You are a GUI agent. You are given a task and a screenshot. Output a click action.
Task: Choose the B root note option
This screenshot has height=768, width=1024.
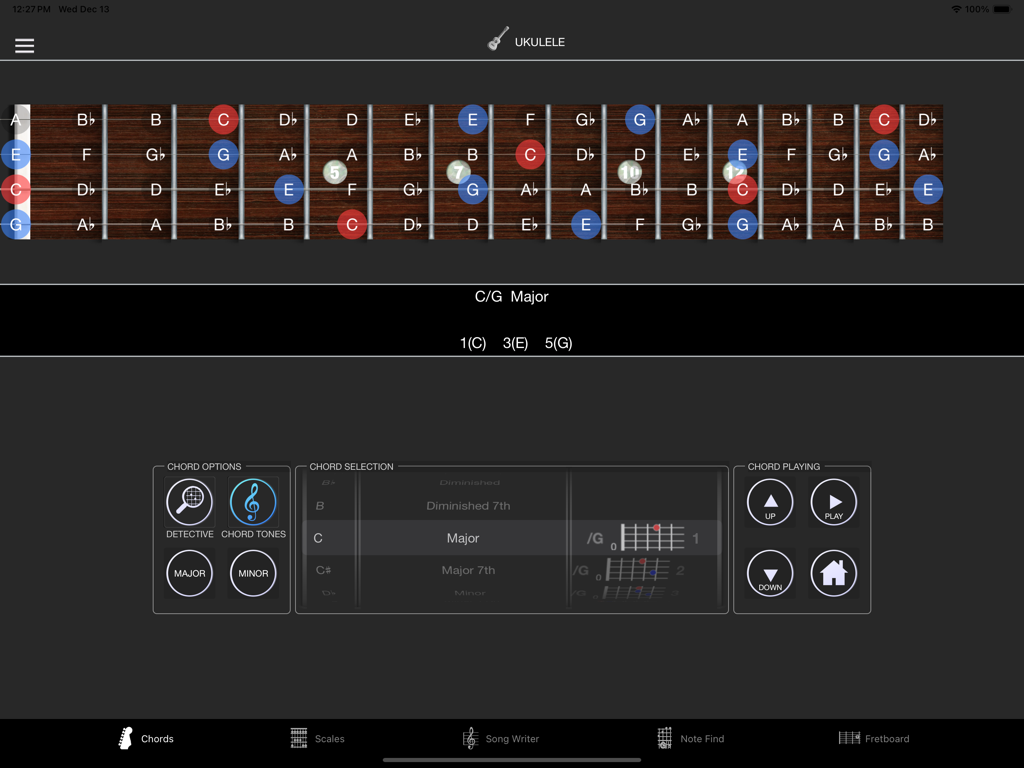[322, 505]
